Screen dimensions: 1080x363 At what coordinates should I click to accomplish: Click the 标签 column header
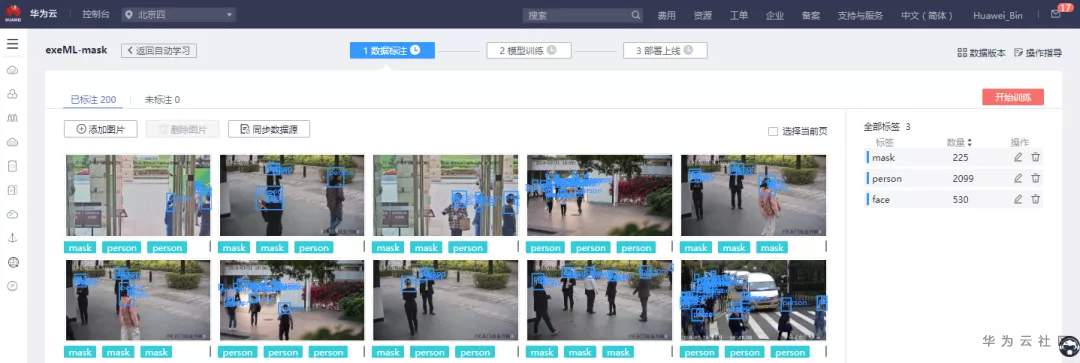(884, 143)
